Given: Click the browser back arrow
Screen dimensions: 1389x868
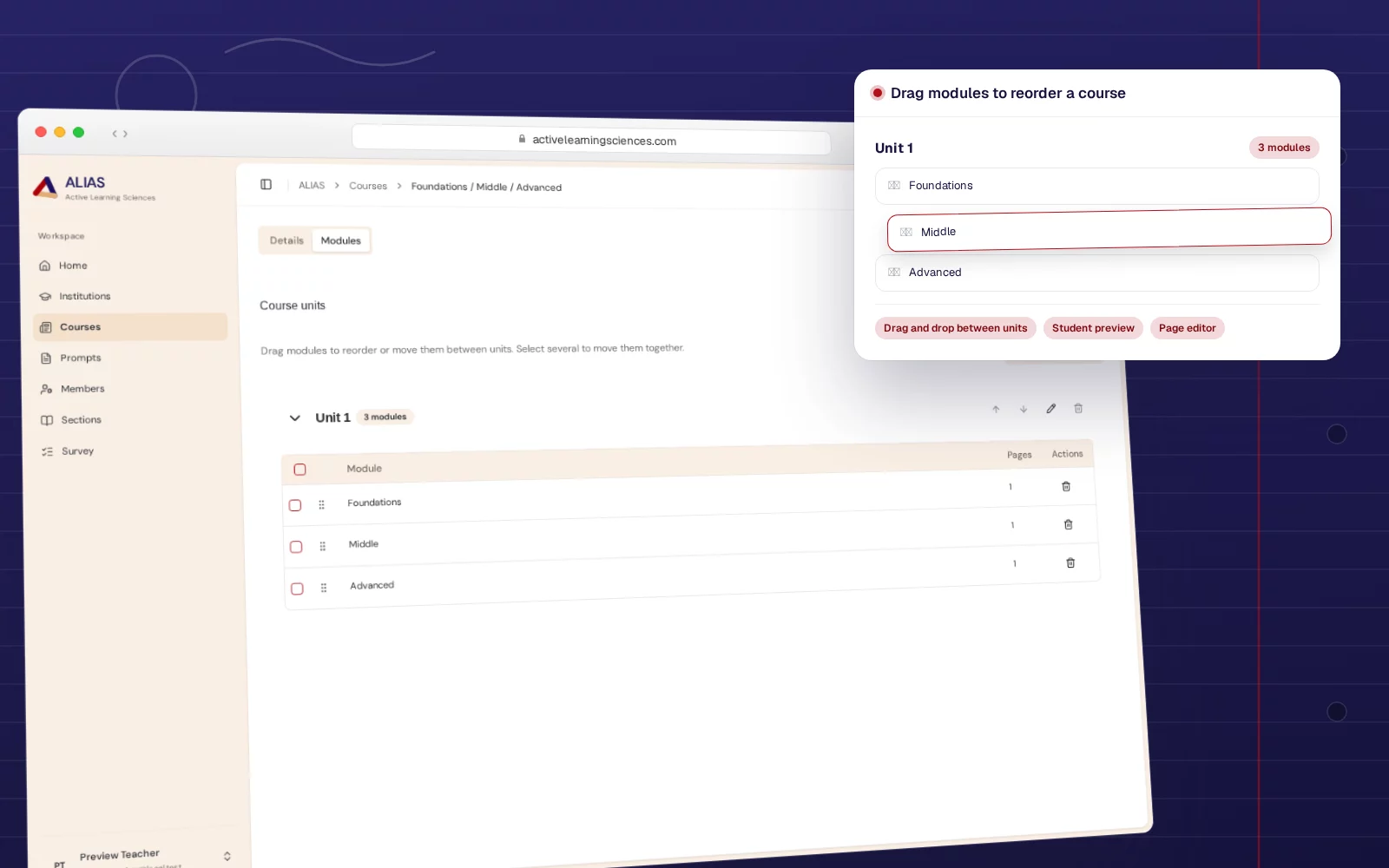Looking at the screenshot, I should (115, 134).
